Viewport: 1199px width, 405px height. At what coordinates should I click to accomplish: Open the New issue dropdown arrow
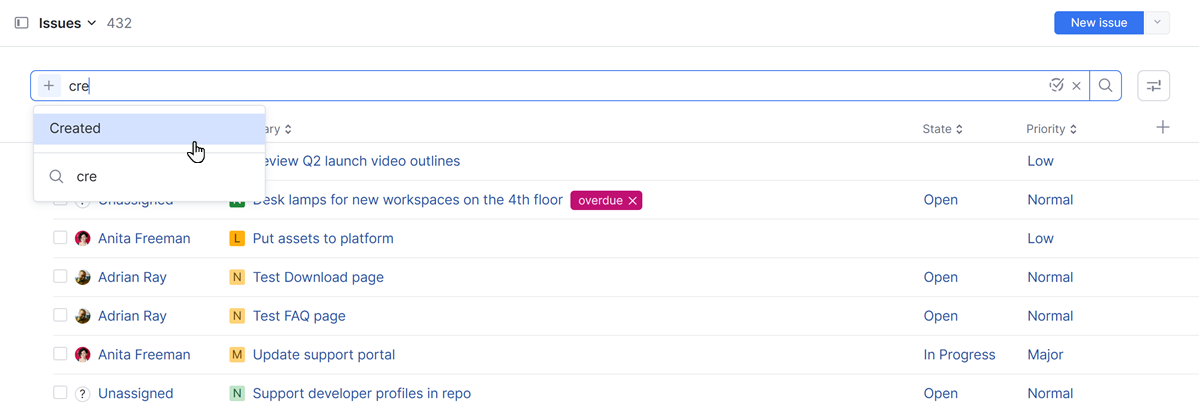[x=1157, y=23]
